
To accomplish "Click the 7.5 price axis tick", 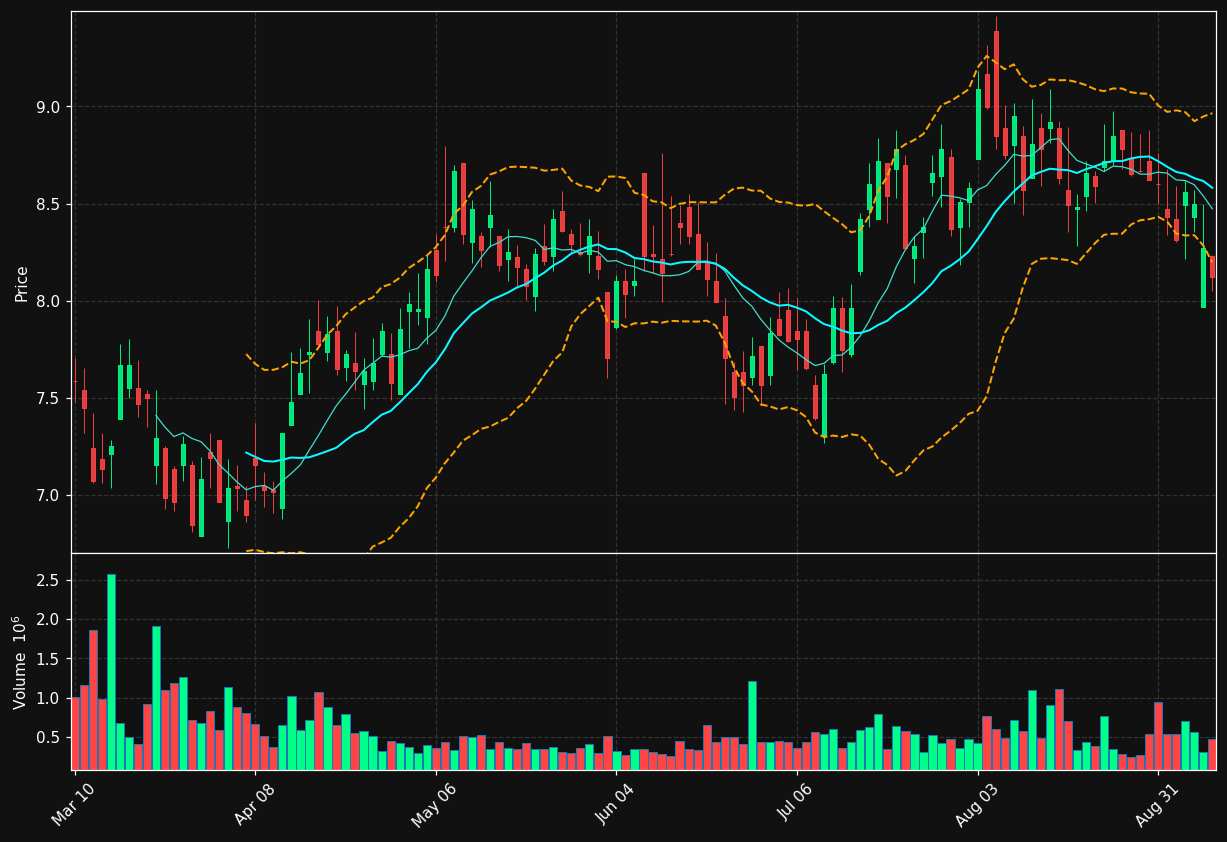I will tap(50, 398).
